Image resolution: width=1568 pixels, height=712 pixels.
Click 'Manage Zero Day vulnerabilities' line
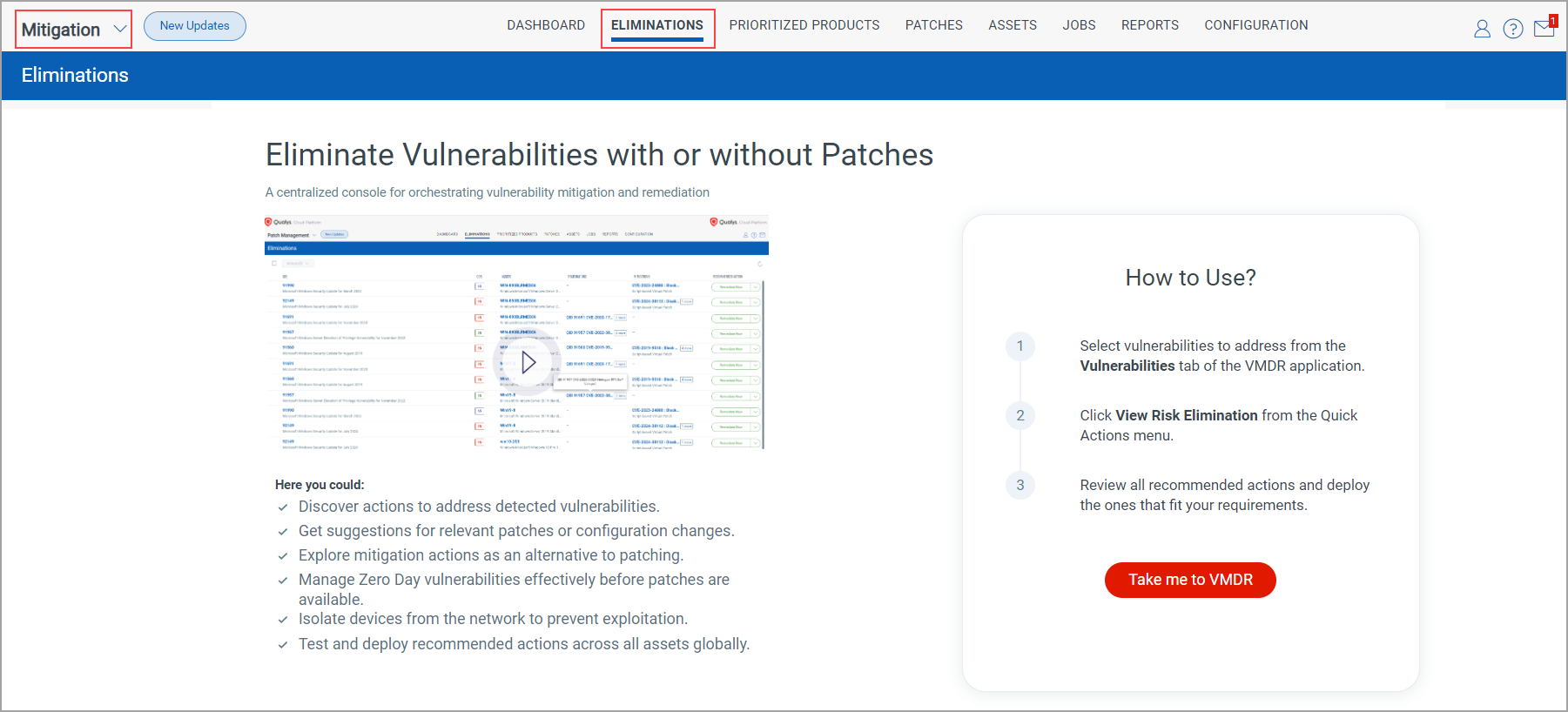tap(514, 589)
